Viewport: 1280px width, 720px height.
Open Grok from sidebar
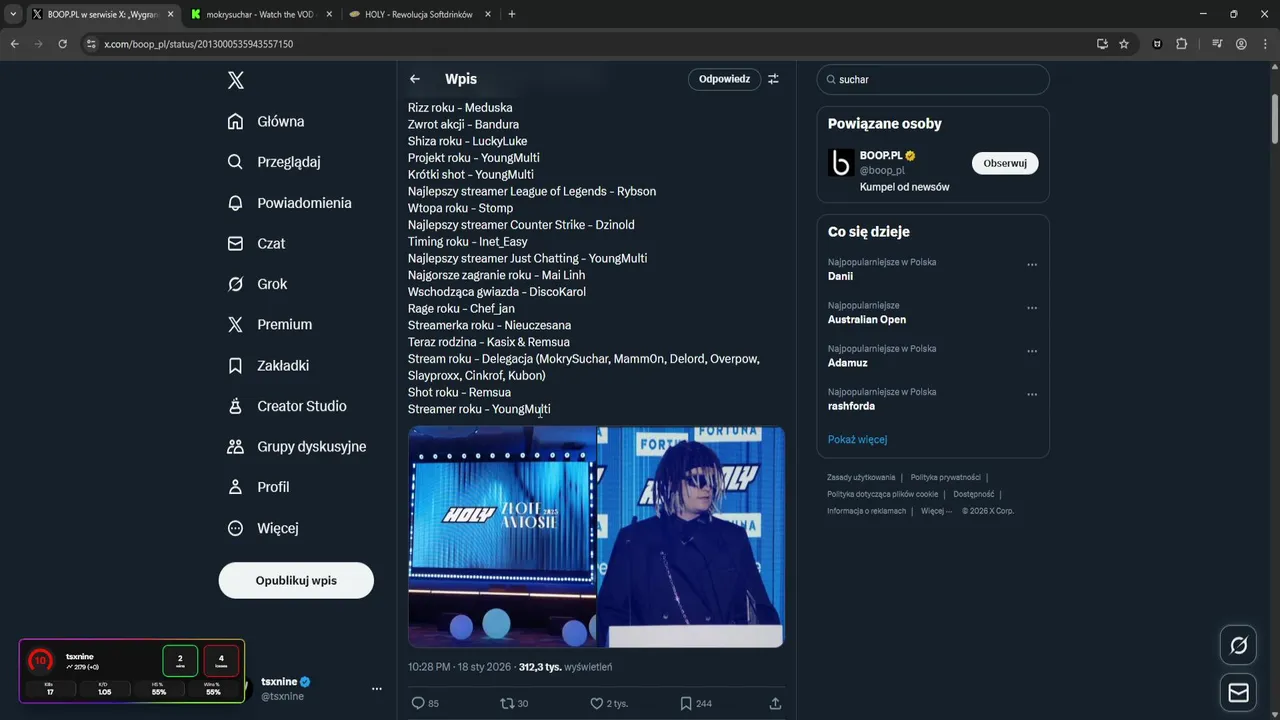[x=257, y=284]
